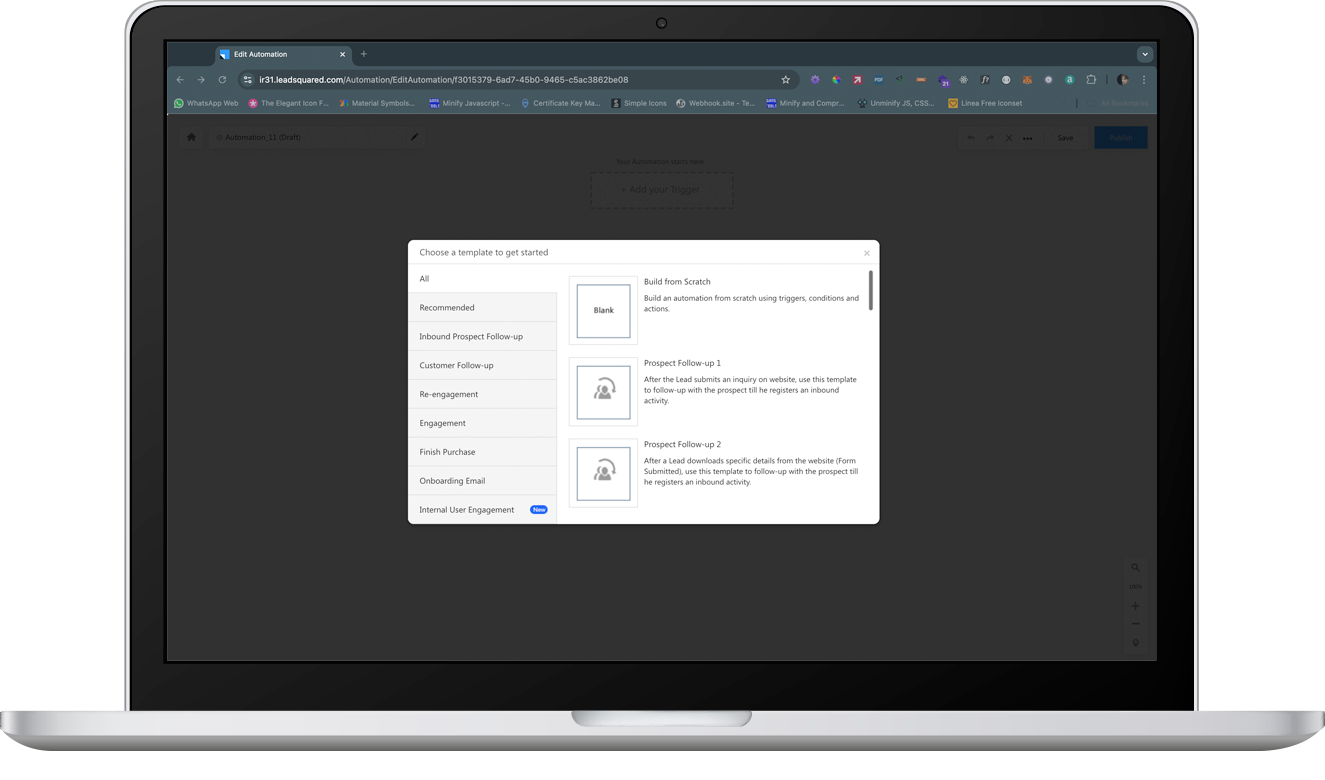This screenshot has height=780, width=1325.
Task: Click the bookmark star in the address bar
Action: coord(785,79)
